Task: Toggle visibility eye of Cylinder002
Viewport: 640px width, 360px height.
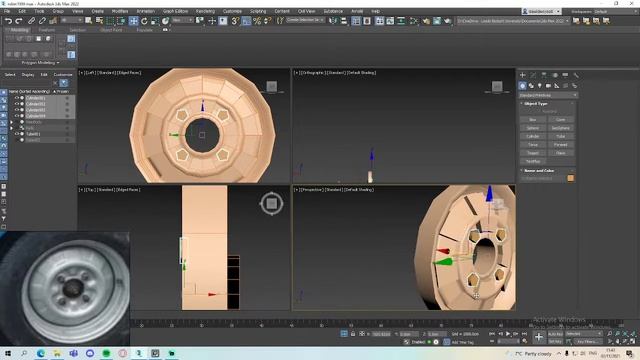Action: [17, 104]
